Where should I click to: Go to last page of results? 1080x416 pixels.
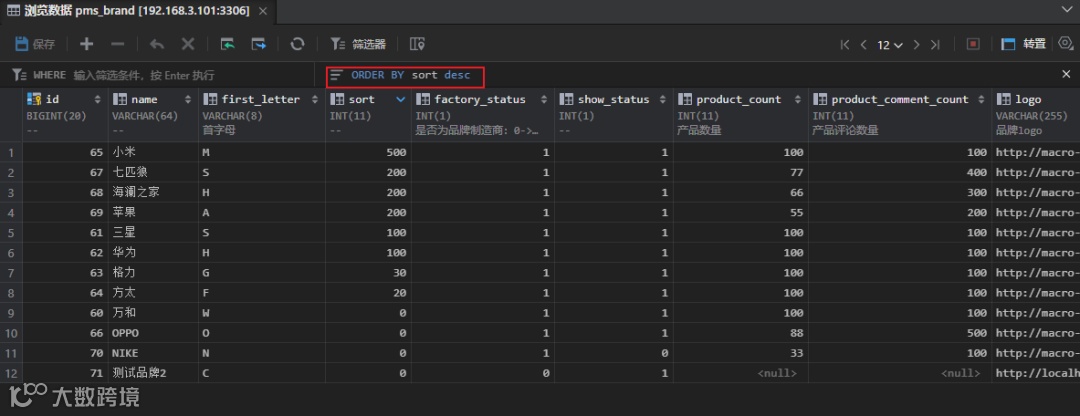935,45
